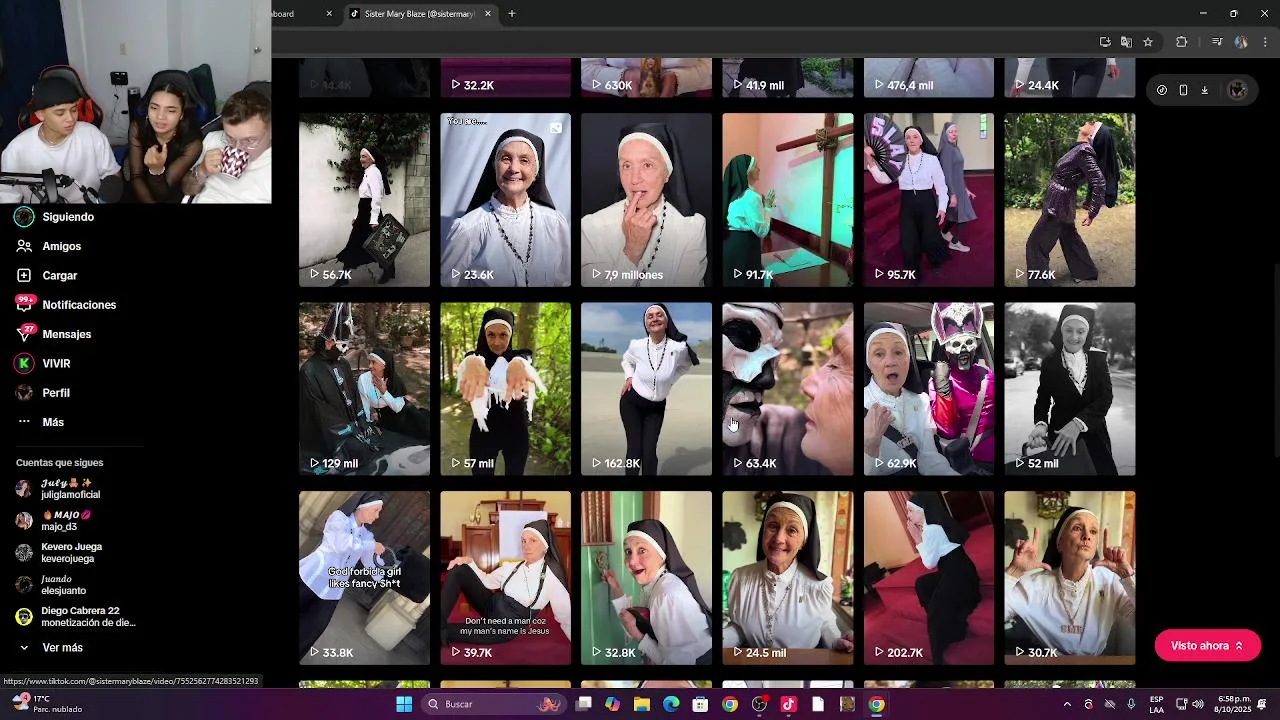The width and height of the screenshot is (1280, 720).
Task: Open video thumbnail with 476,4 mil views
Action: pos(929,78)
